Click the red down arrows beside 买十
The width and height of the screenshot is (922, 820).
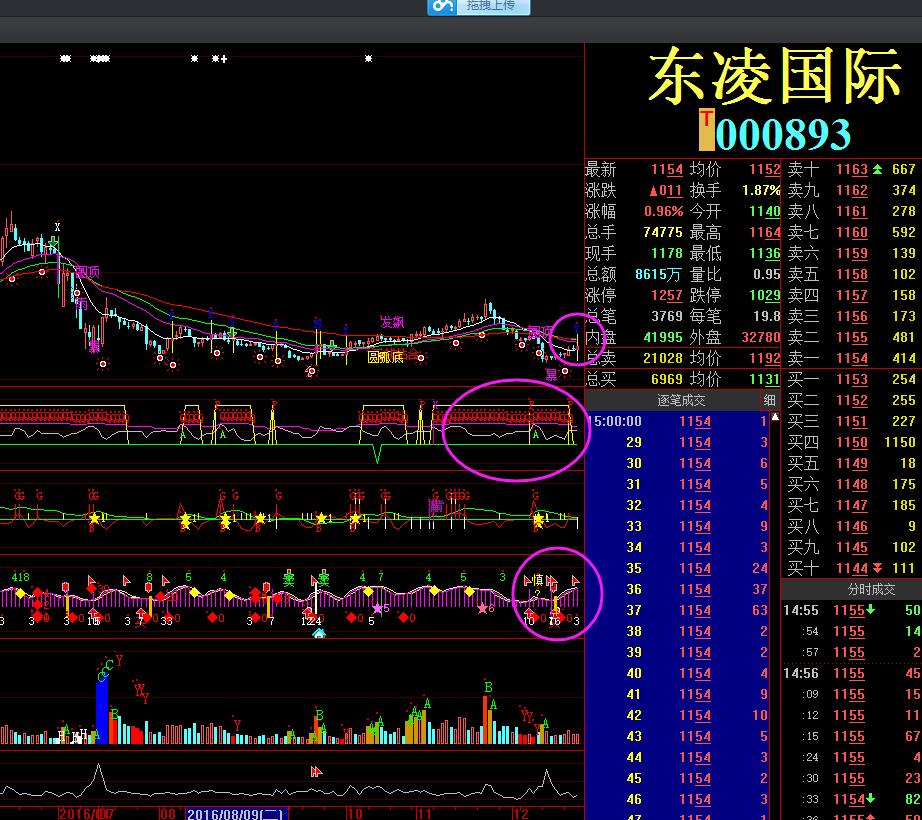[877, 568]
